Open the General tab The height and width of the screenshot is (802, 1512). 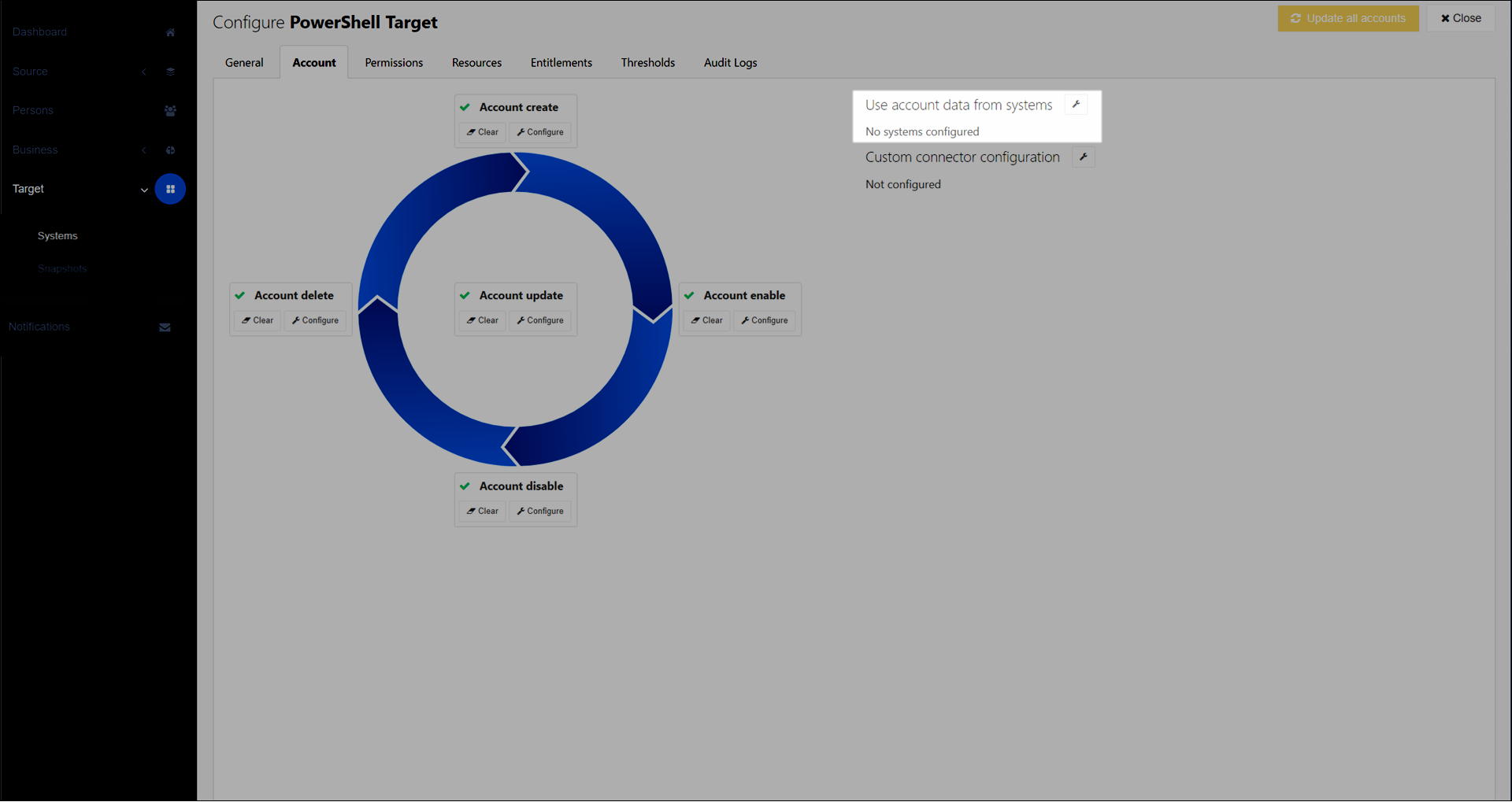coord(244,63)
